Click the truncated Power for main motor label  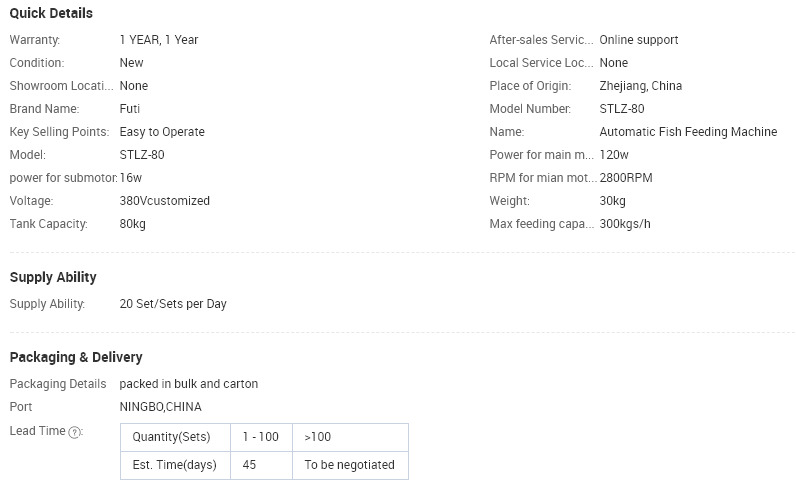pos(541,155)
